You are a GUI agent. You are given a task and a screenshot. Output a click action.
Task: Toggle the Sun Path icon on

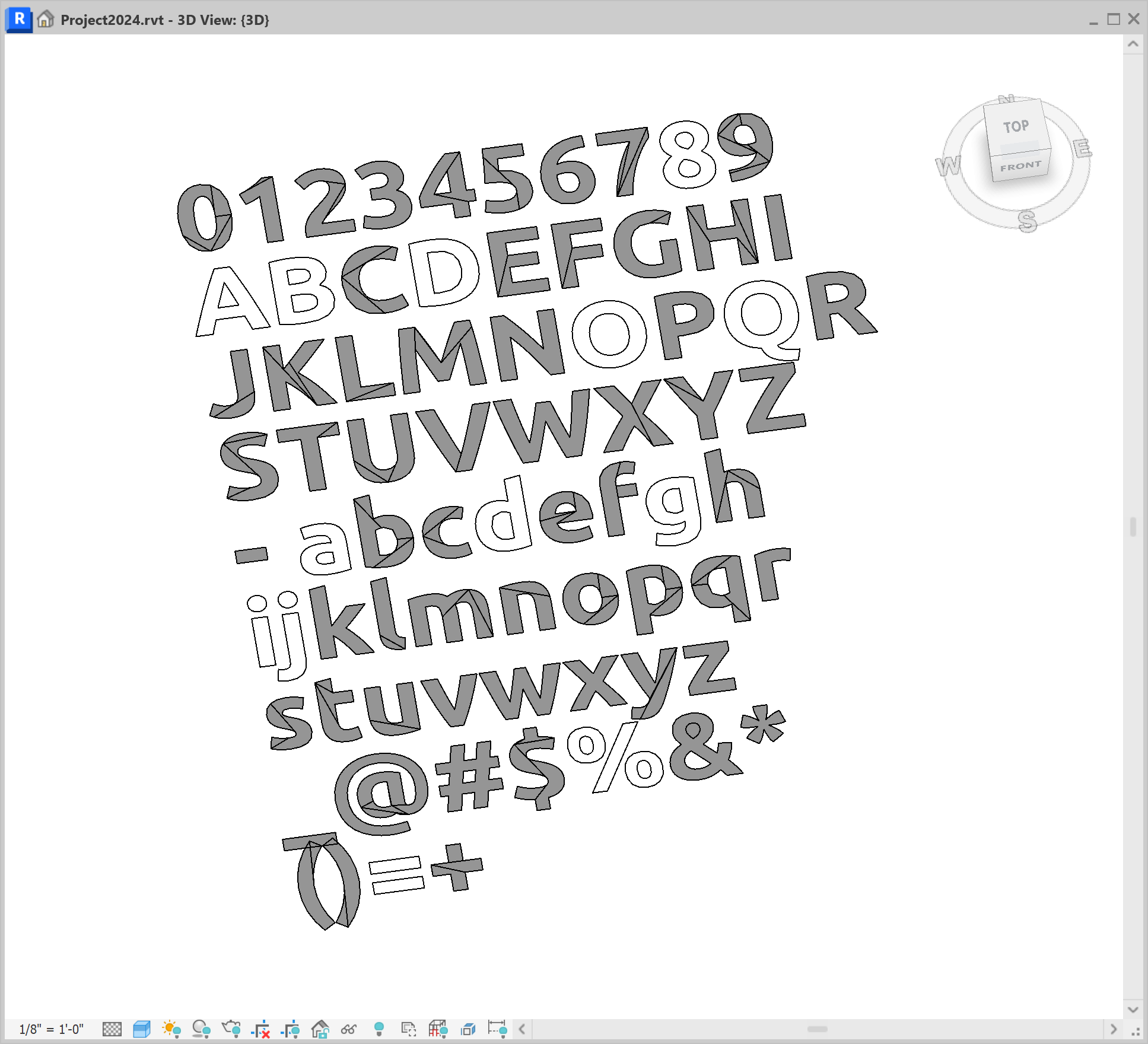pyautogui.click(x=171, y=1029)
